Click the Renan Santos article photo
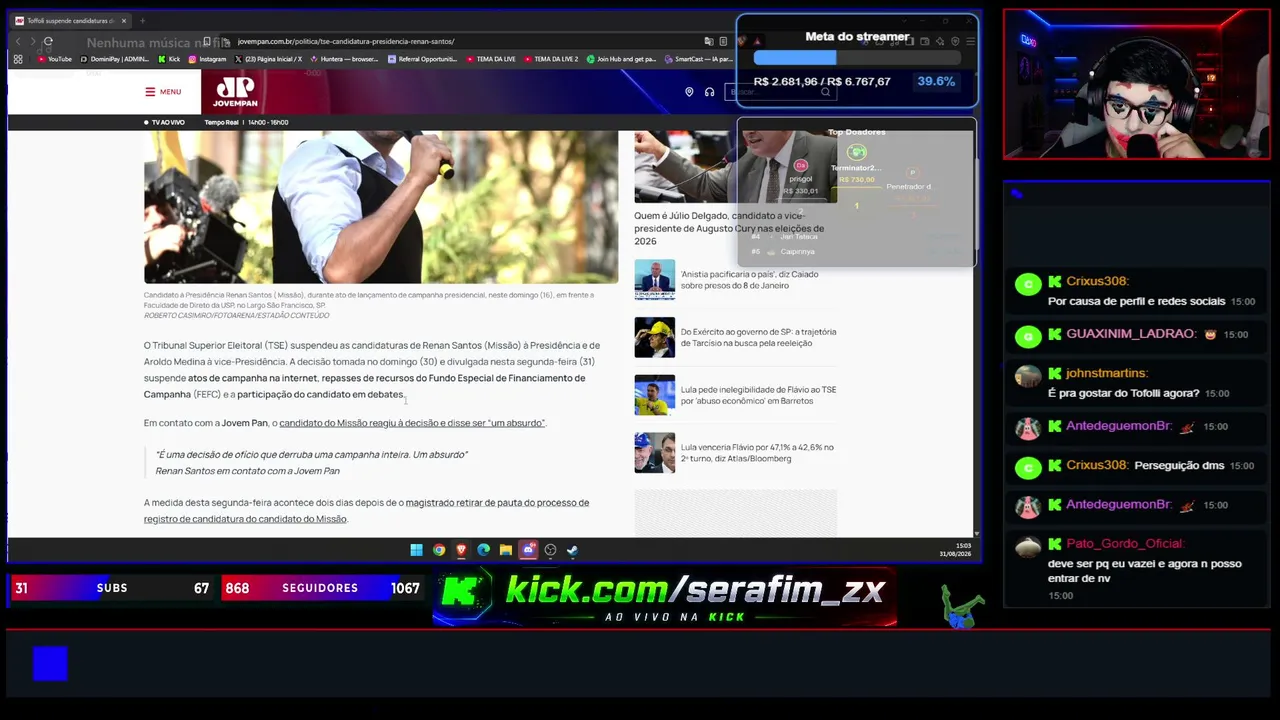The height and width of the screenshot is (720, 1280). [381, 207]
